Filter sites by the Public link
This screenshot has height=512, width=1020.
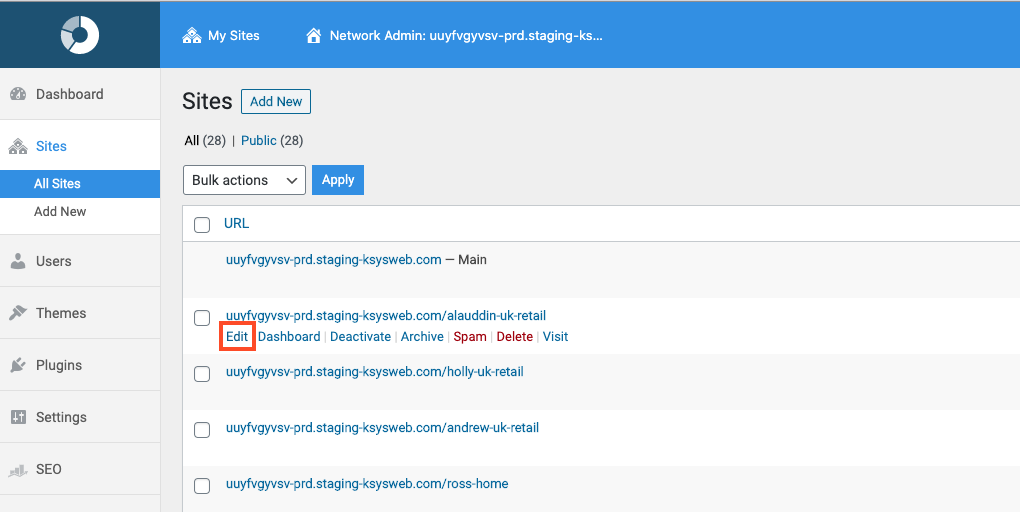click(259, 141)
